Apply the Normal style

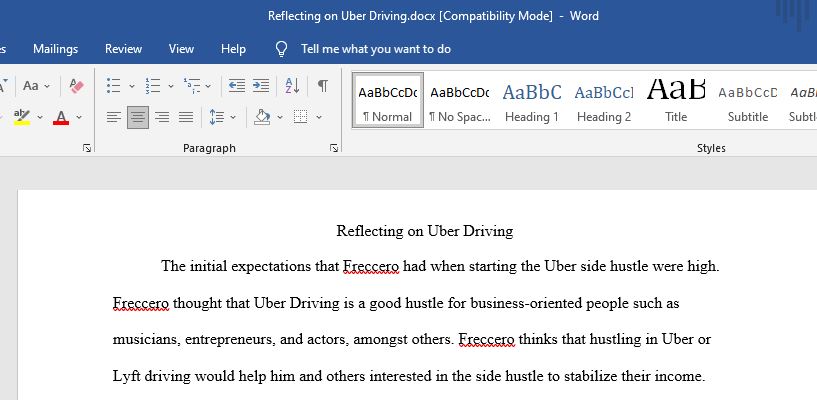[x=388, y=101]
